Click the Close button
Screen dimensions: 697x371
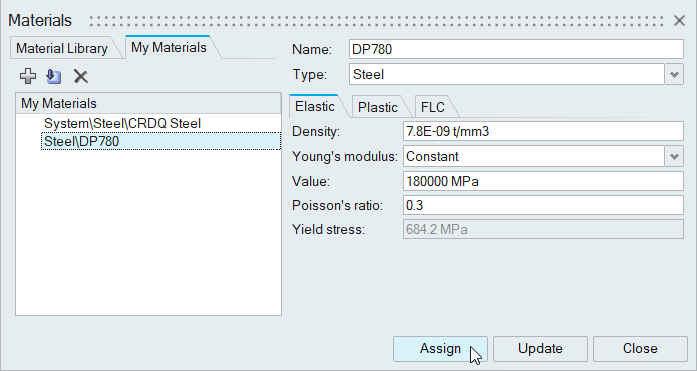click(x=640, y=348)
